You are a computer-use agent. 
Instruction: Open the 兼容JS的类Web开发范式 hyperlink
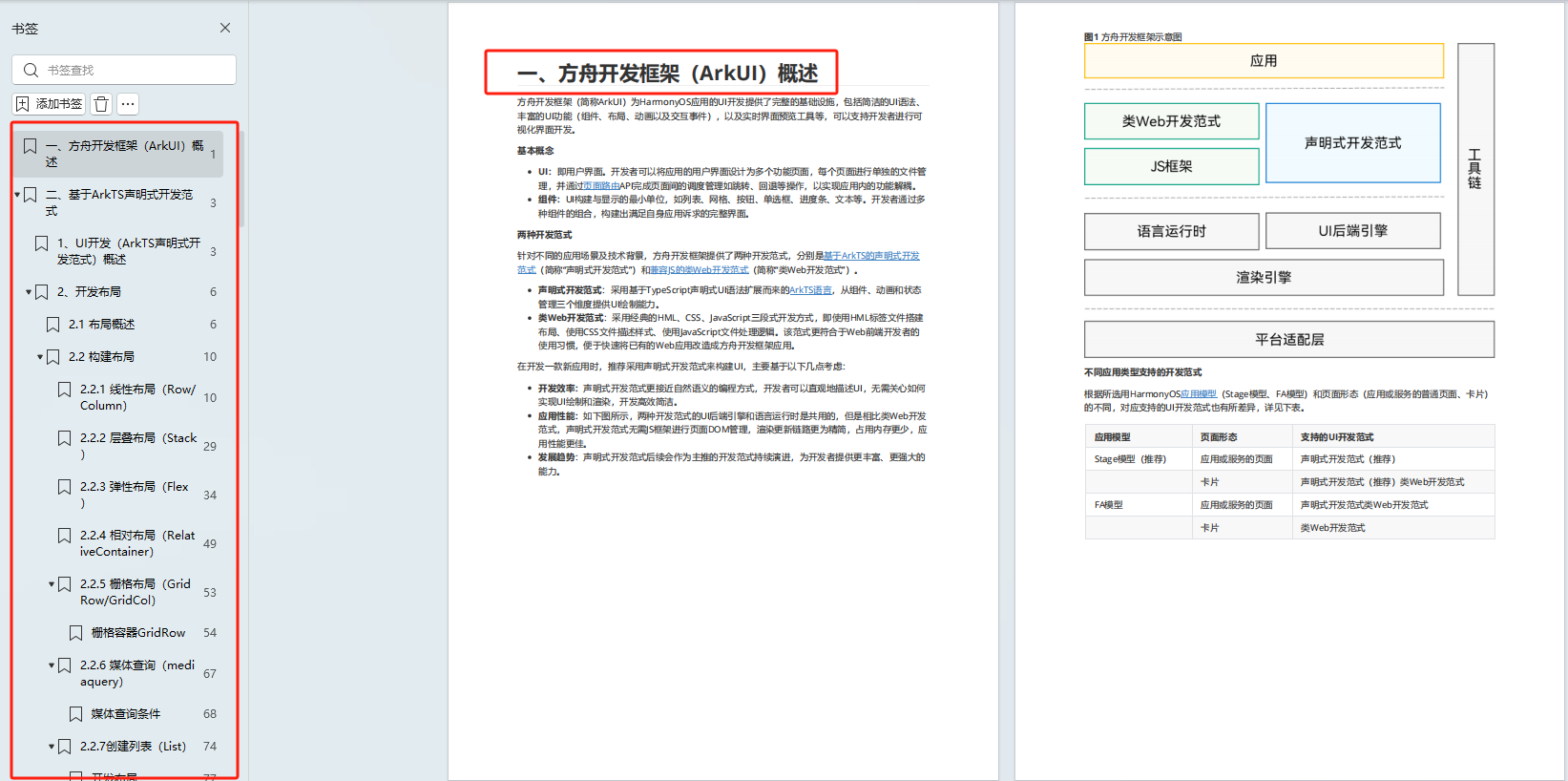700,270
